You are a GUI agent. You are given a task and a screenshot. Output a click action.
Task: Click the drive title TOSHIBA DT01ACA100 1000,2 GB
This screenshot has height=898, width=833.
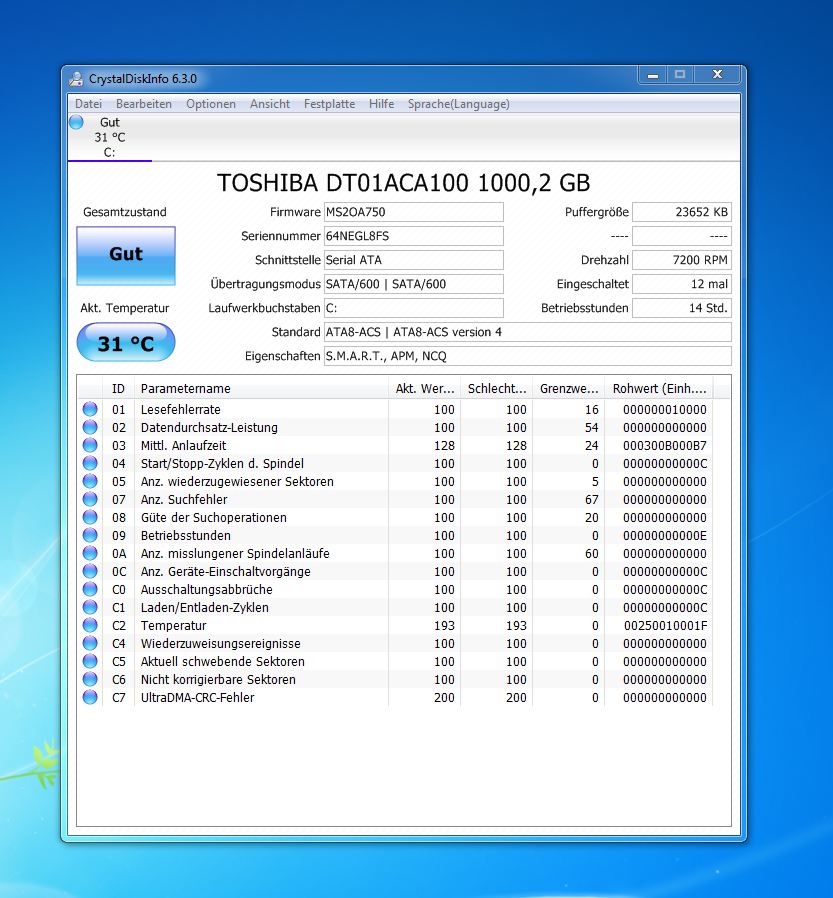403,183
